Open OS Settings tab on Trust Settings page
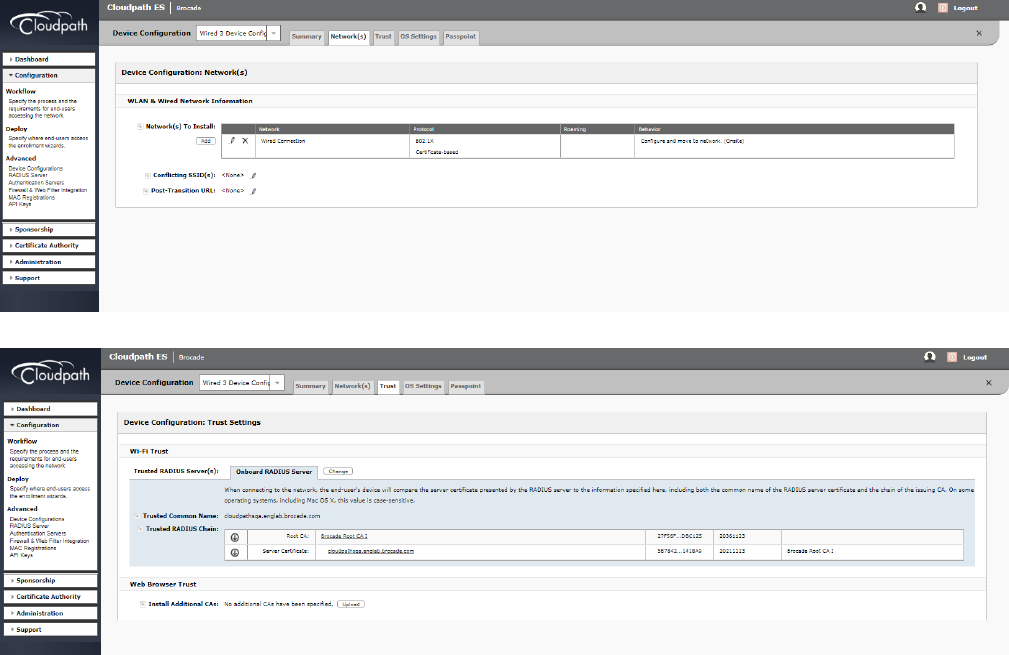The height and width of the screenshot is (655, 1009). click(x=423, y=386)
